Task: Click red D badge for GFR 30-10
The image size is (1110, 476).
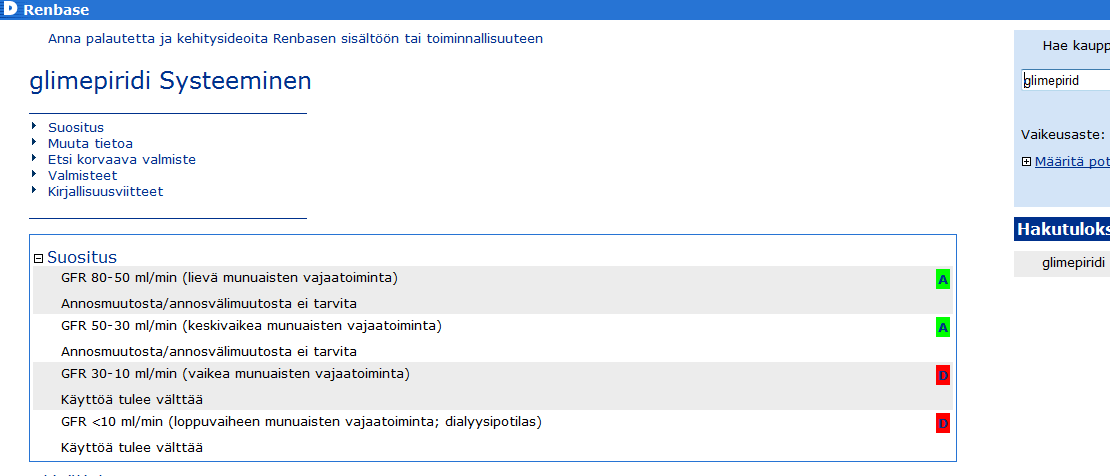Action: (942, 375)
